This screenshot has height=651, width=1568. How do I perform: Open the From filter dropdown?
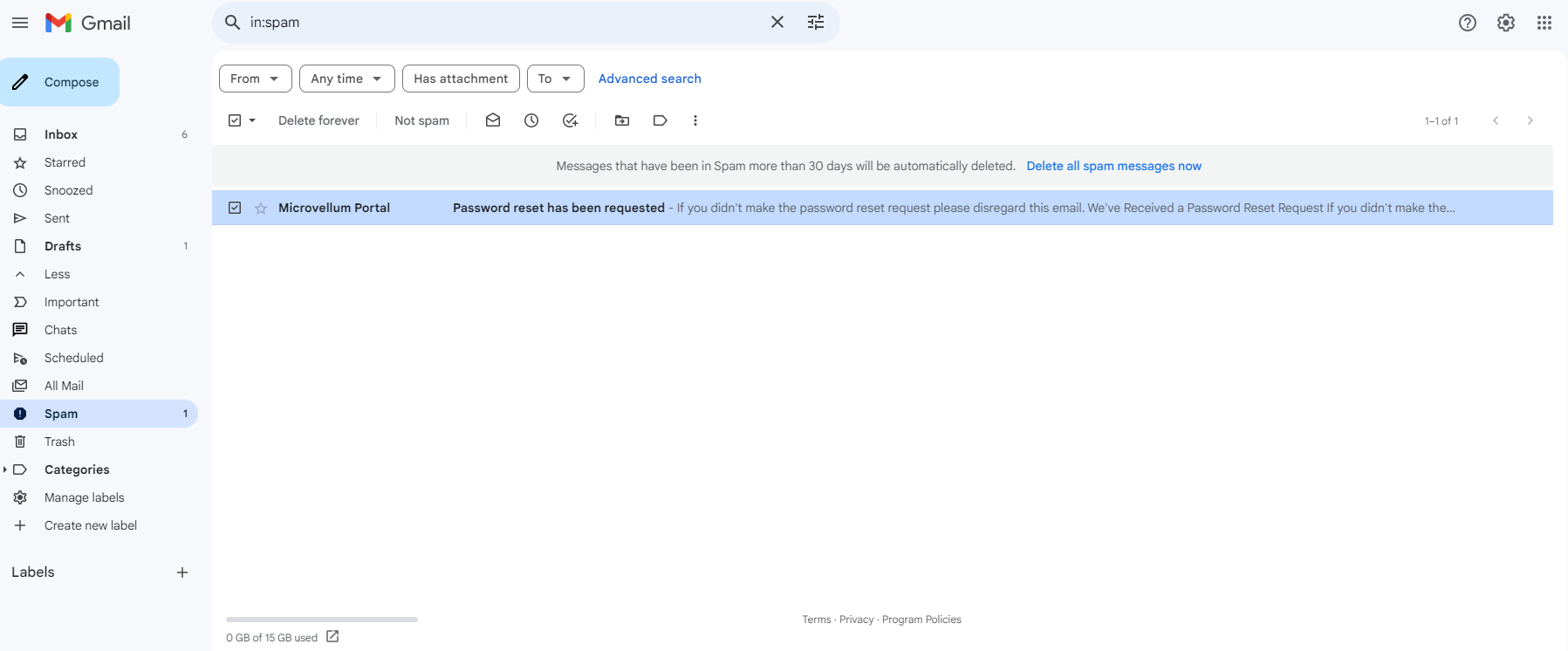click(x=255, y=79)
